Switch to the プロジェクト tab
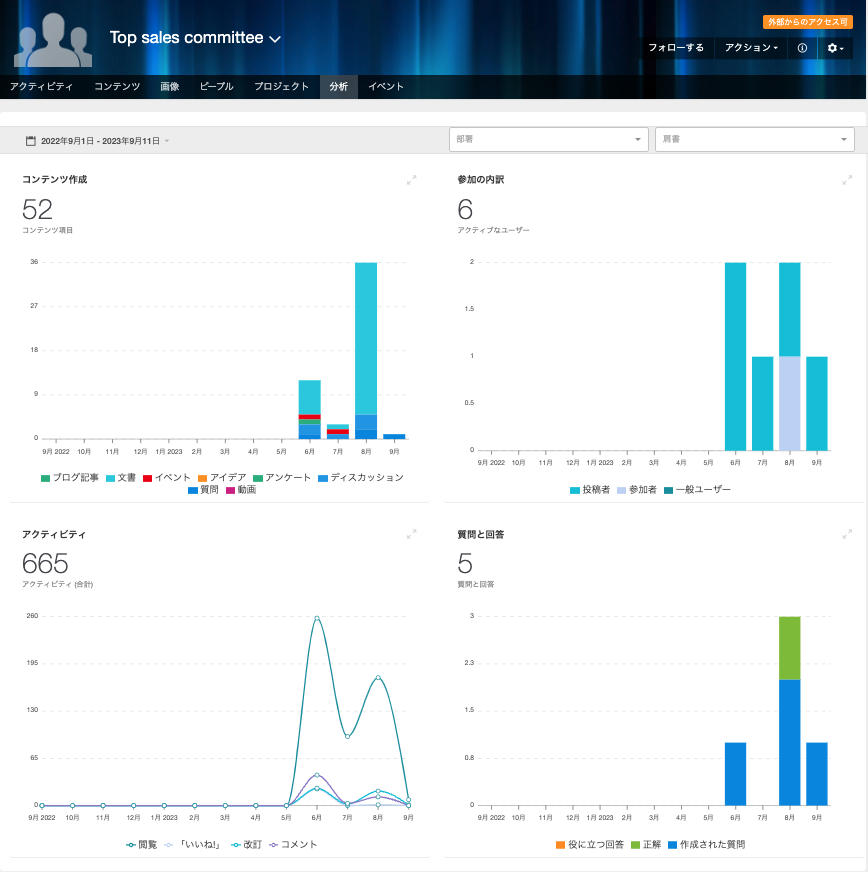The height and width of the screenshot is (872, 868). point(281,87)
